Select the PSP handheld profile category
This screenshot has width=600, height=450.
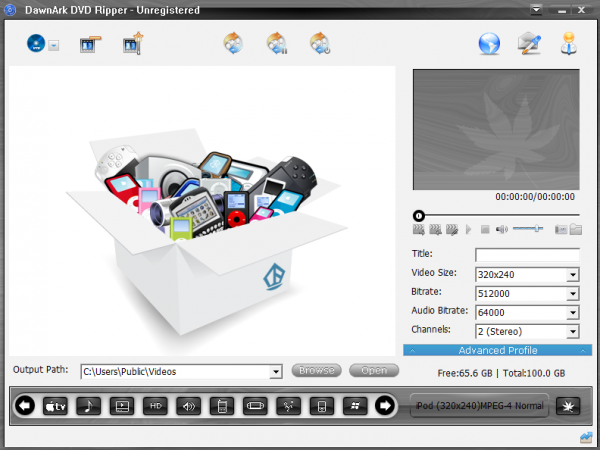point(255,406)
